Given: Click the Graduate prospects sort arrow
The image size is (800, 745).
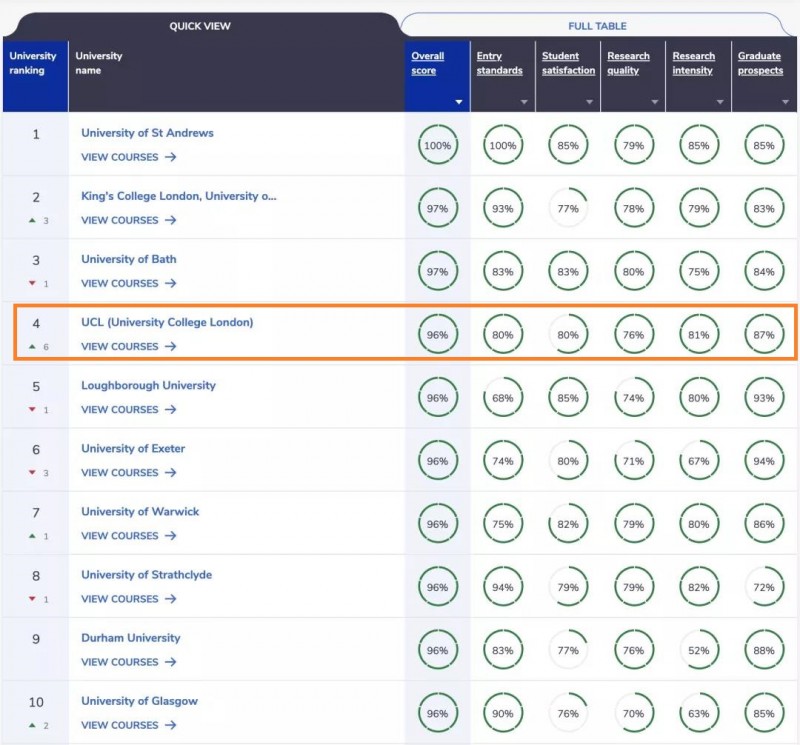Looking at the screenshot, I should (785, 102).
